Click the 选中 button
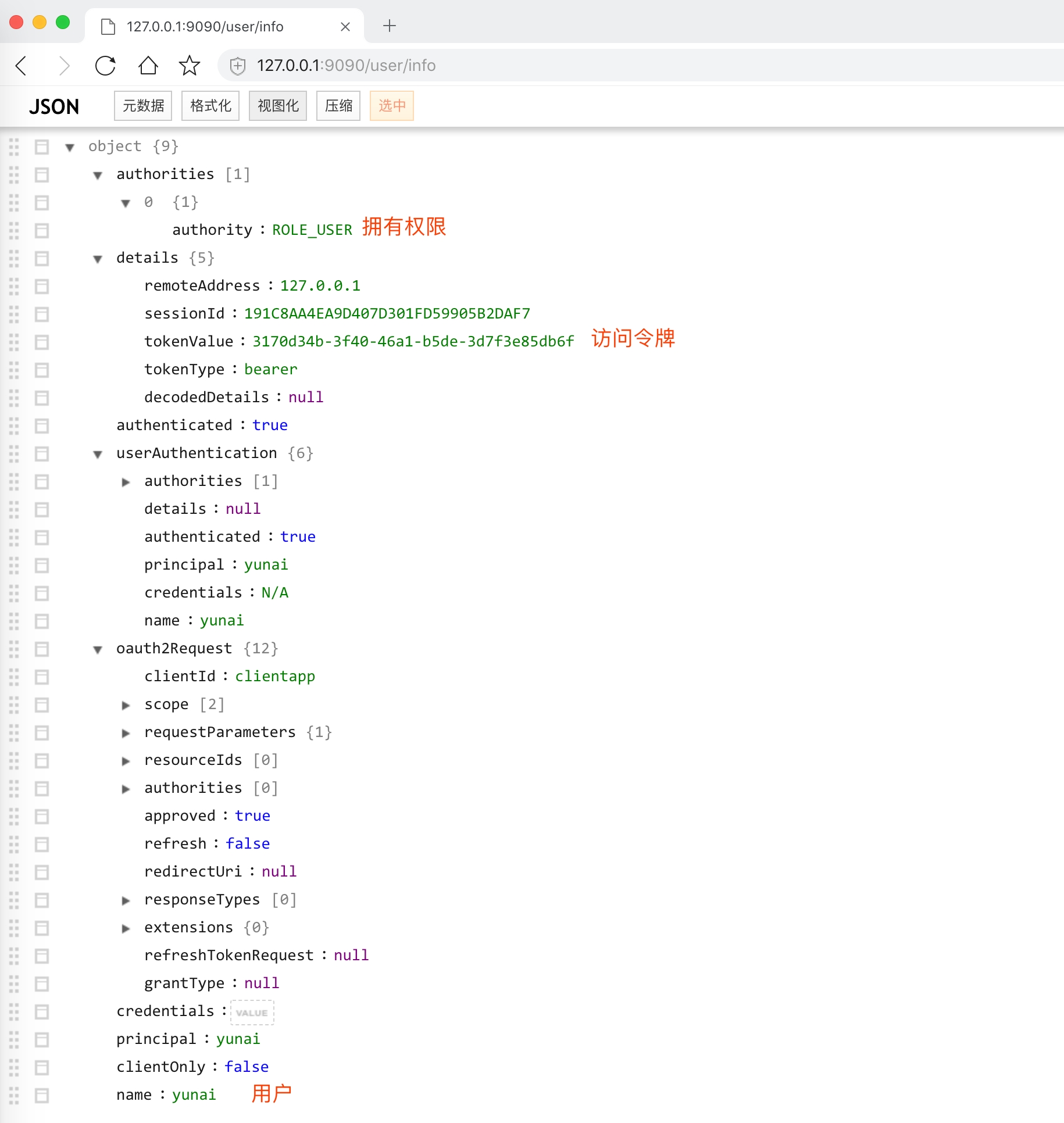 [392, 106]
